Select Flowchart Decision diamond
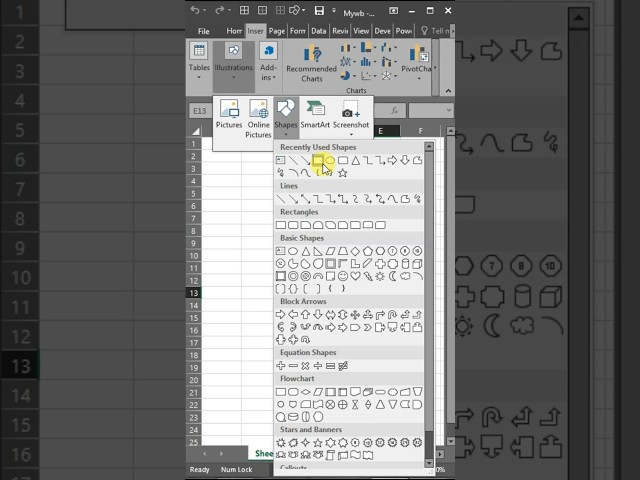The width and height of the screenshot is (640, 480). coord(305,392)
